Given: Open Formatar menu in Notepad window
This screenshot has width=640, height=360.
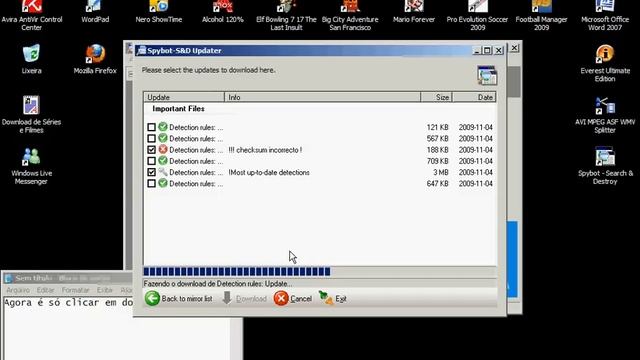Looking at the screenshot, I should click(75, 290).
